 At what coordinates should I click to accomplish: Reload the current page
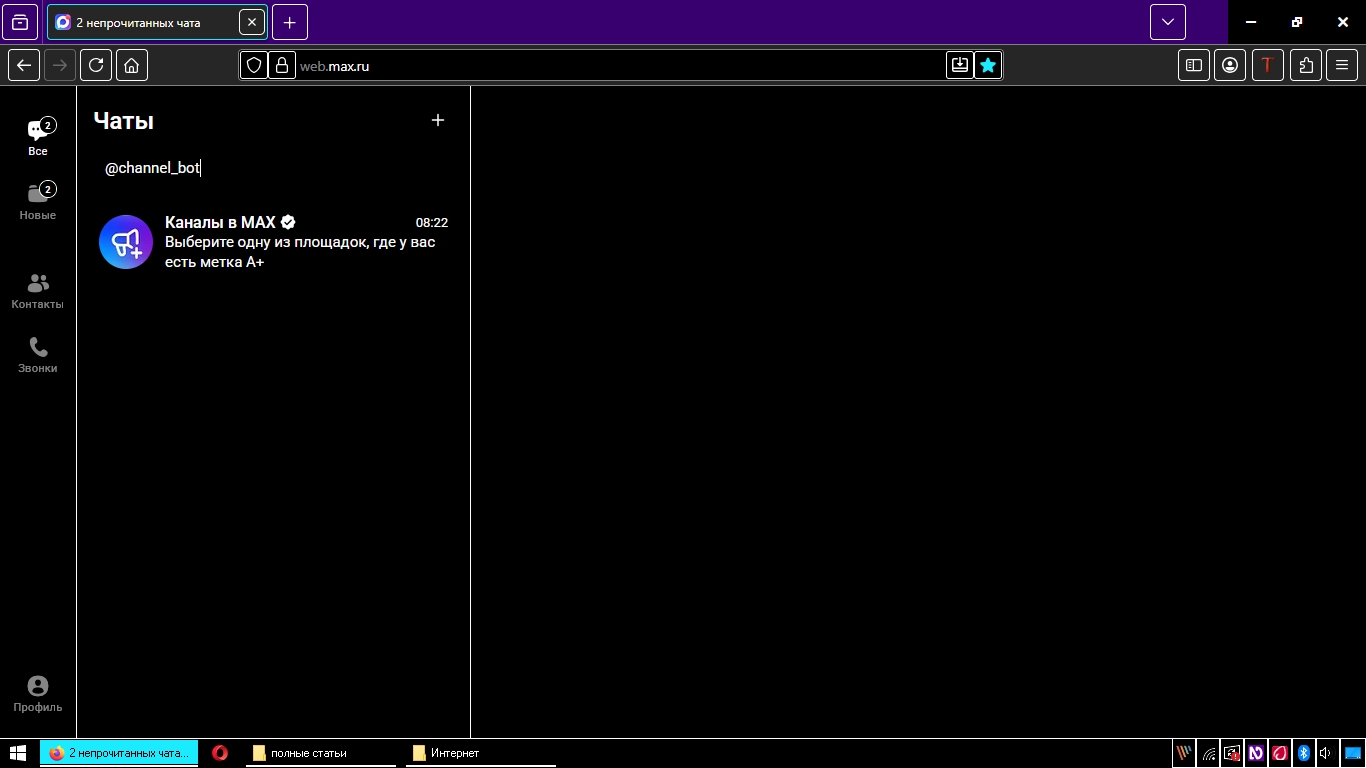click(x=96, y=65)
